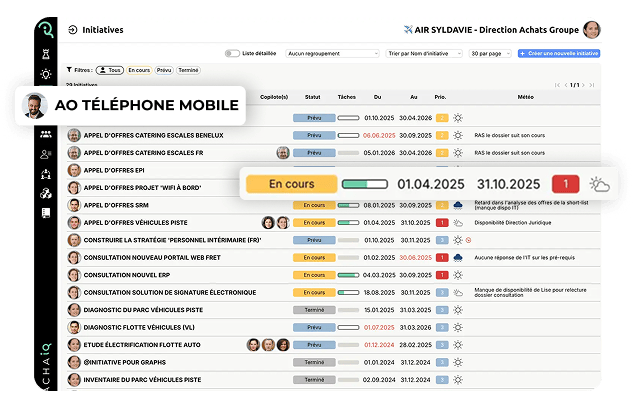Viewport: 634px width, 409px height.
Task: Click the Initiatives arrow icon in header
Action: coord(72,30)
